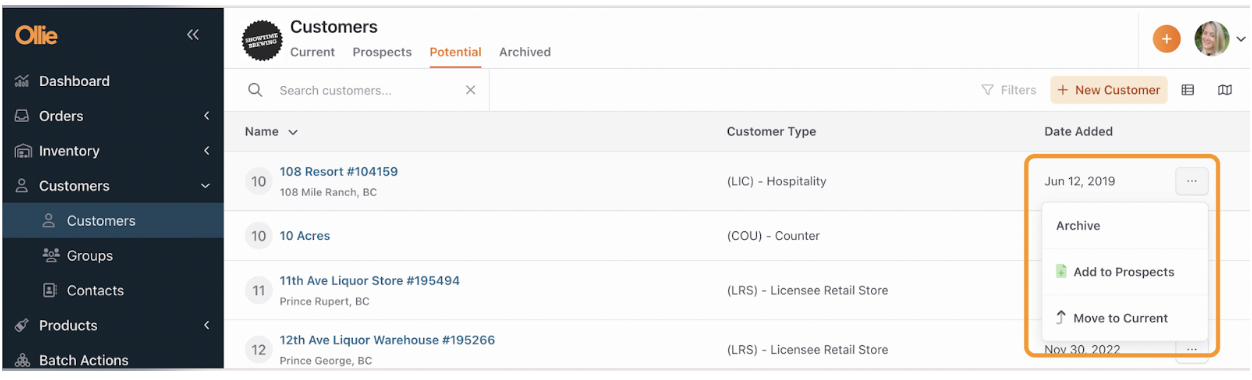The image size is (1252, 380).
Task: Click the Showtime Brewing logo
Action: [x=262, y=41]
